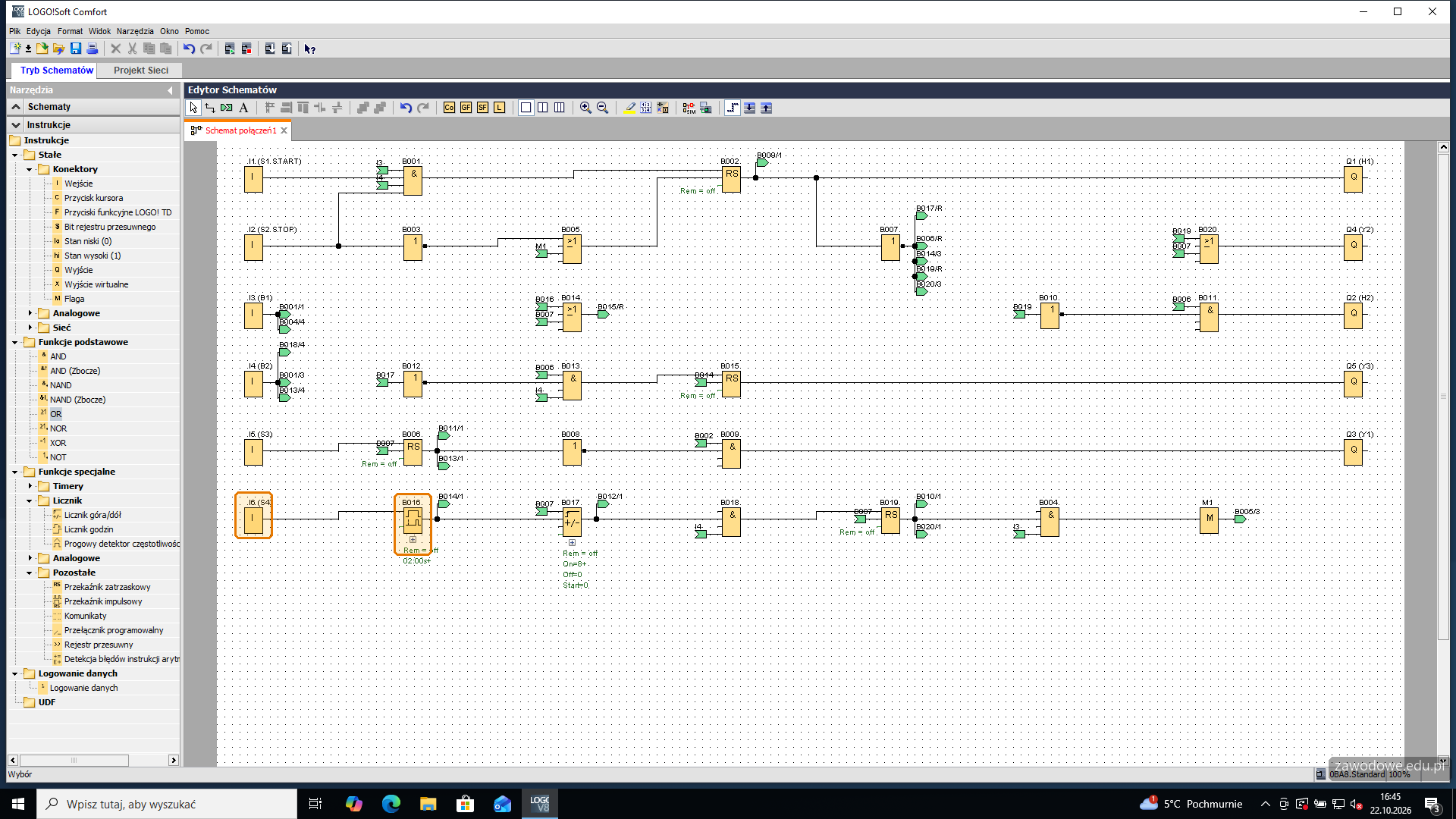Select Przekaźnik zatrzaskowy in tree
This screenshot has width=1456, height=819.
pyautogui.click(x=107, y=587)
